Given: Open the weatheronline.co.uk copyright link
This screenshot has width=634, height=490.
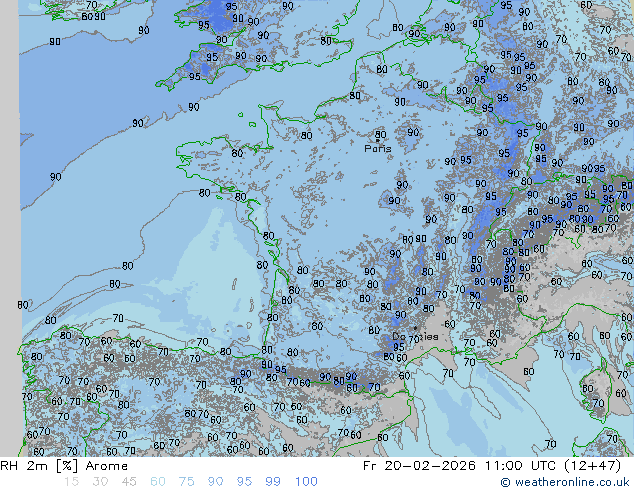Looking at the screenshot, I should click(572, 483).
